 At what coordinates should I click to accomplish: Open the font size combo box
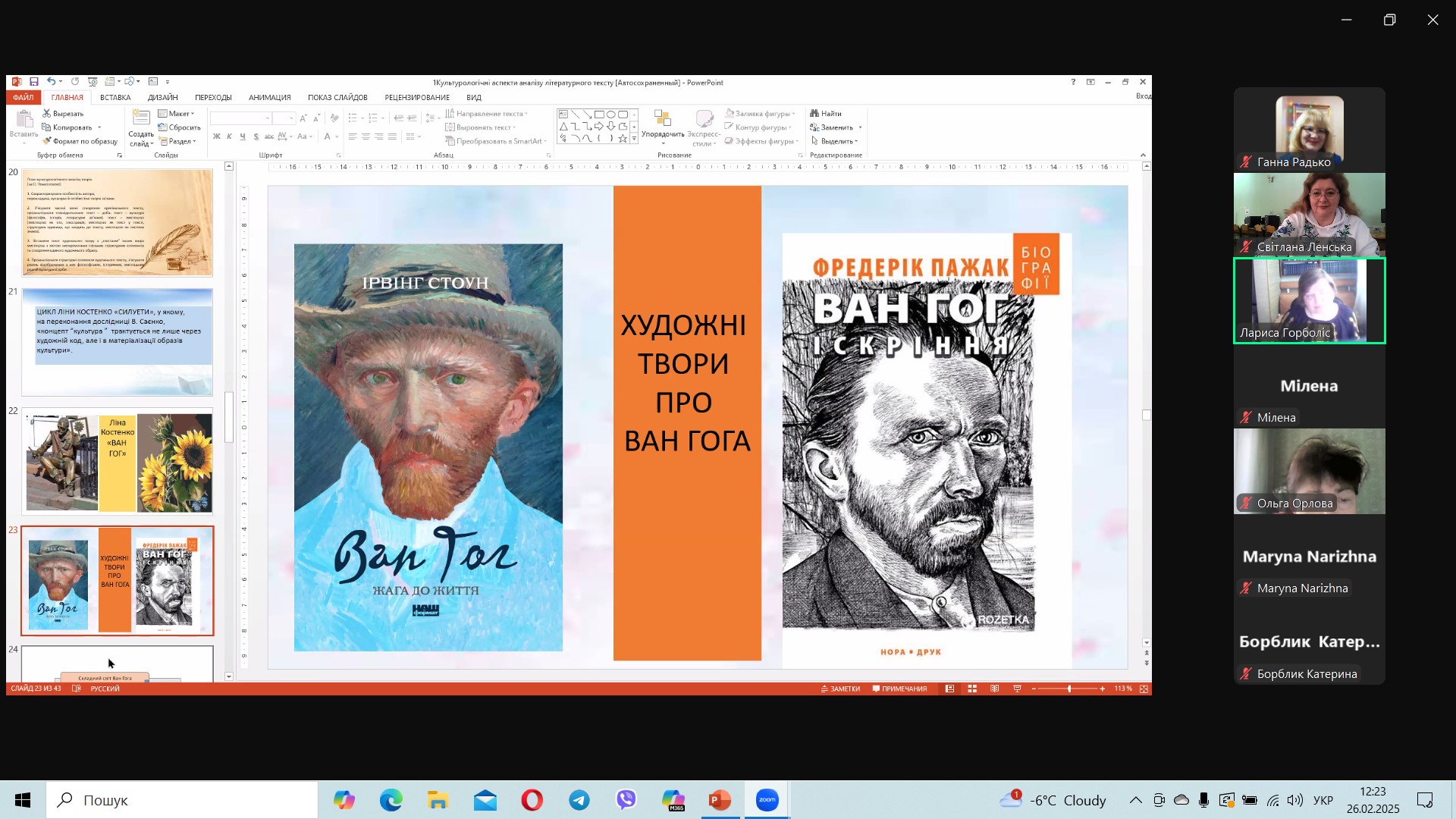pyautogui.click(x=284, y=118)
